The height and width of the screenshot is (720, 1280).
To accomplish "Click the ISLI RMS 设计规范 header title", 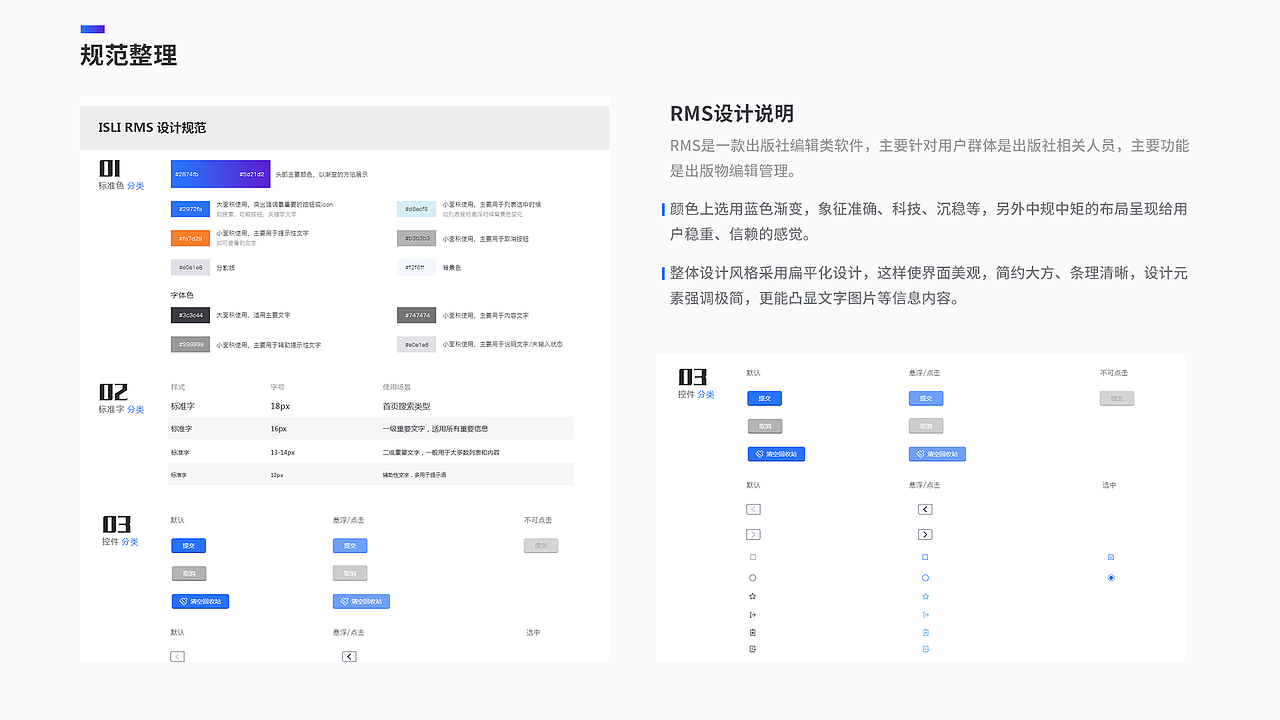I will (152, 128).
